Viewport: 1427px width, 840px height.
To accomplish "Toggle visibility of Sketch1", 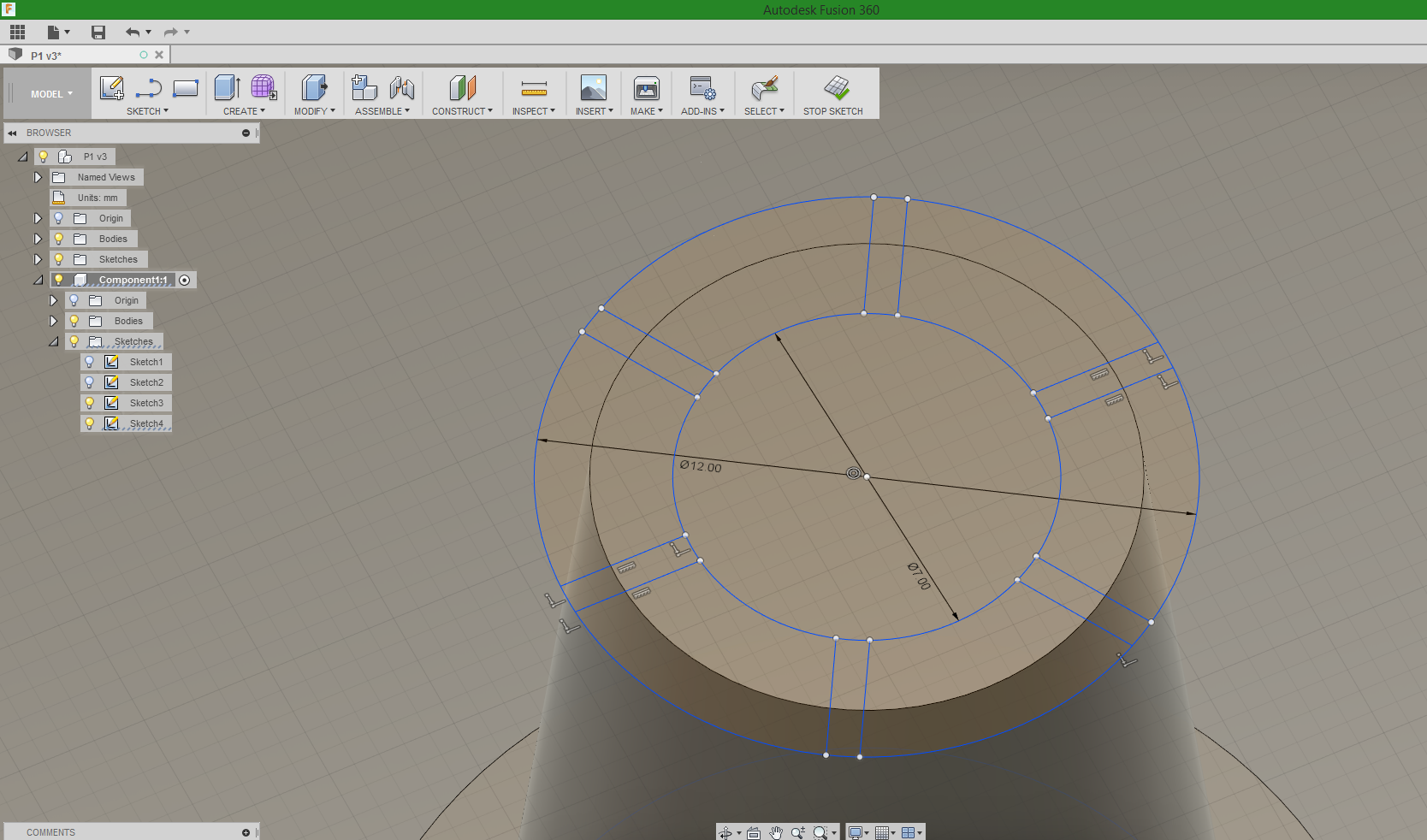I will click(89, 362).
